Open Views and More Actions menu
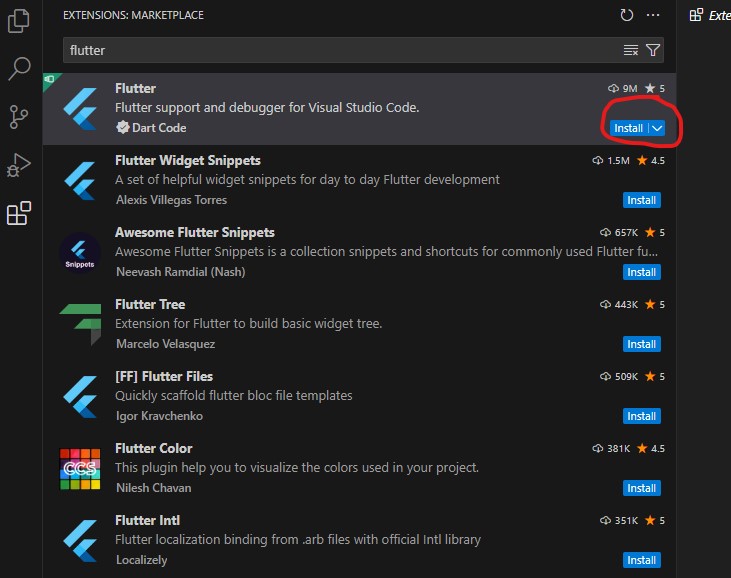Screen dimensions: 731x578 653,15
